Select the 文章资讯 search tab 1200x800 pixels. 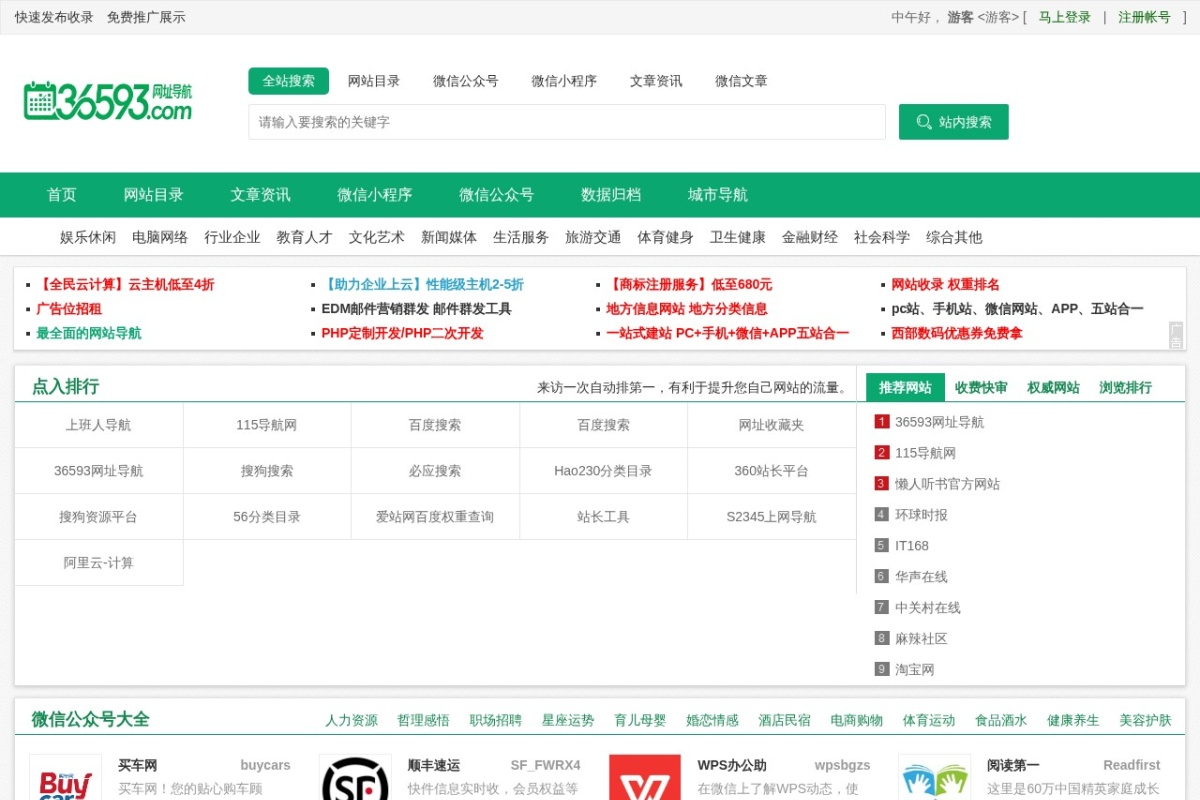click(656, 81)
